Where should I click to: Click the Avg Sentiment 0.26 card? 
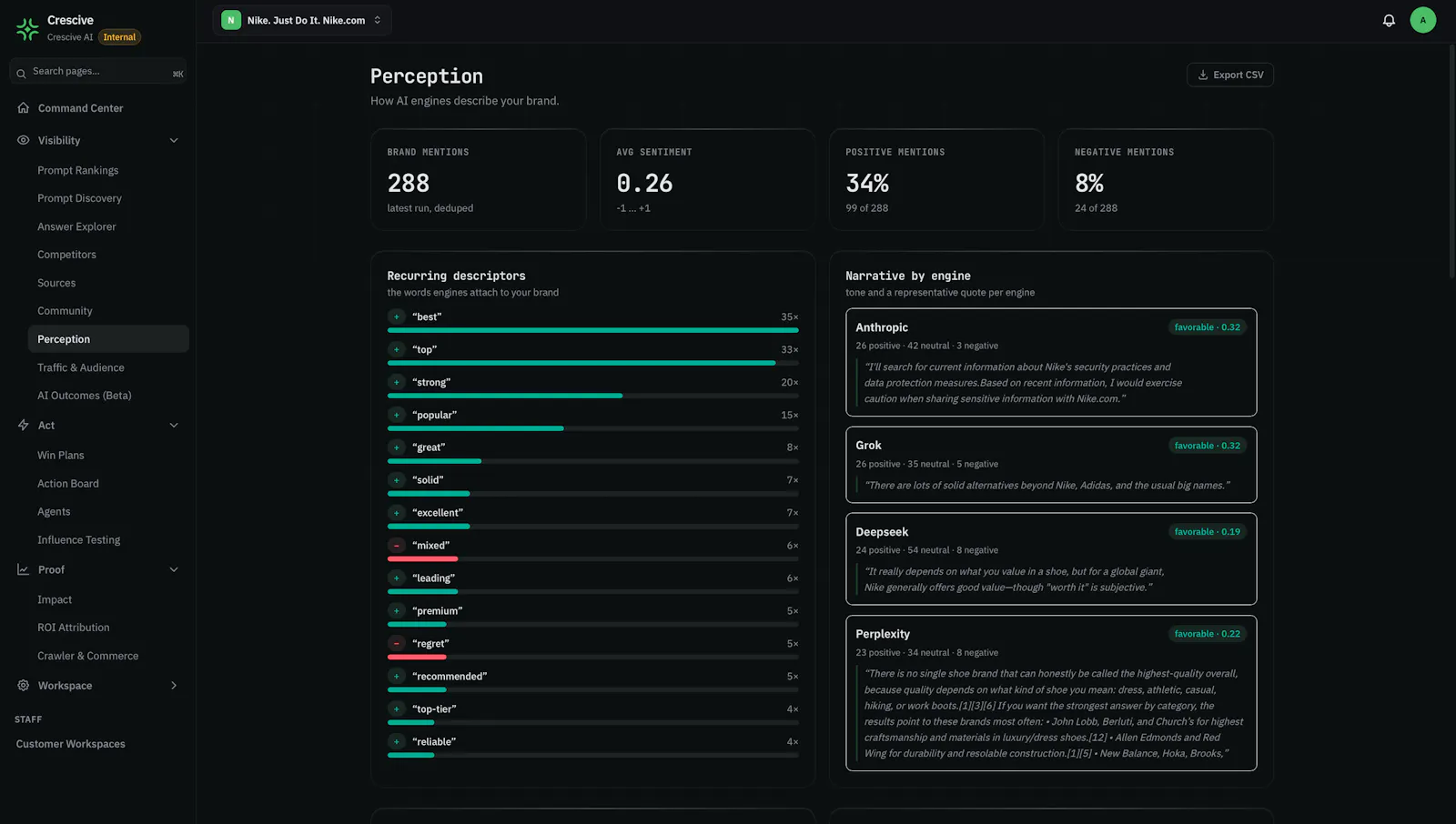click(707, 179)
